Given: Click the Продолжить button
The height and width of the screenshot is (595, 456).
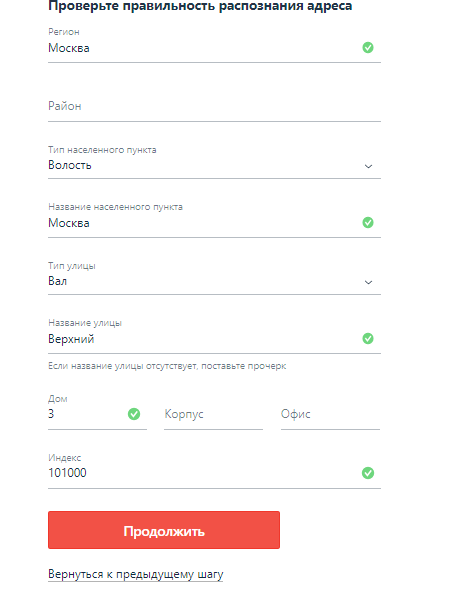Looking at the screenshot, I should (164, 530).
